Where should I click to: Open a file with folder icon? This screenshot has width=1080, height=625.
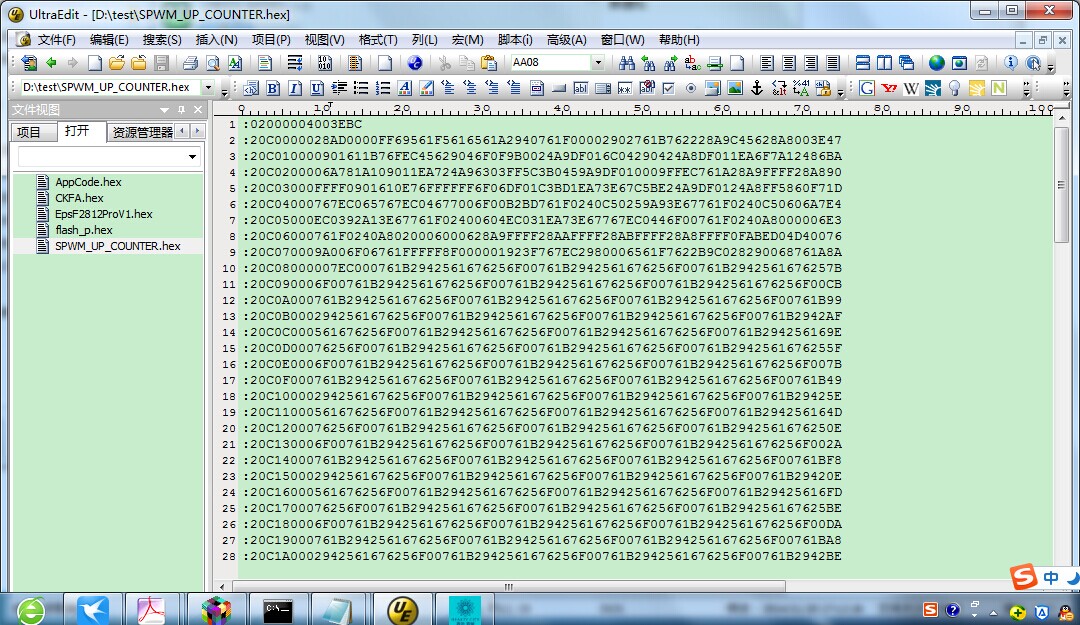click(116, 63)
